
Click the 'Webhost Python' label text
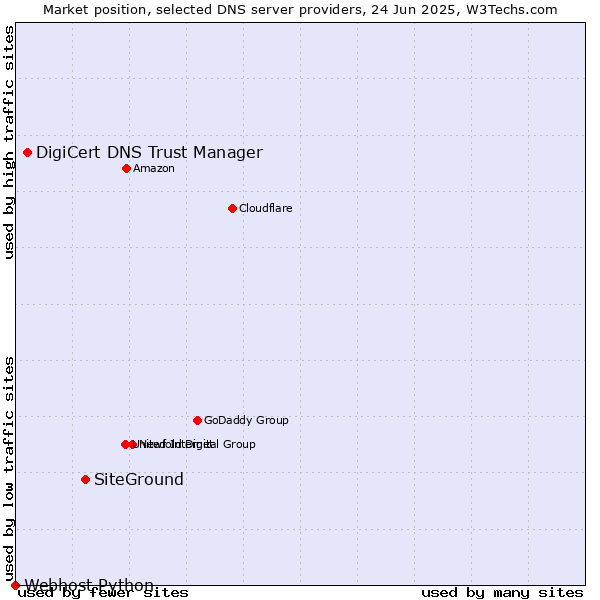pyautogui.click(x=89, y=585)
